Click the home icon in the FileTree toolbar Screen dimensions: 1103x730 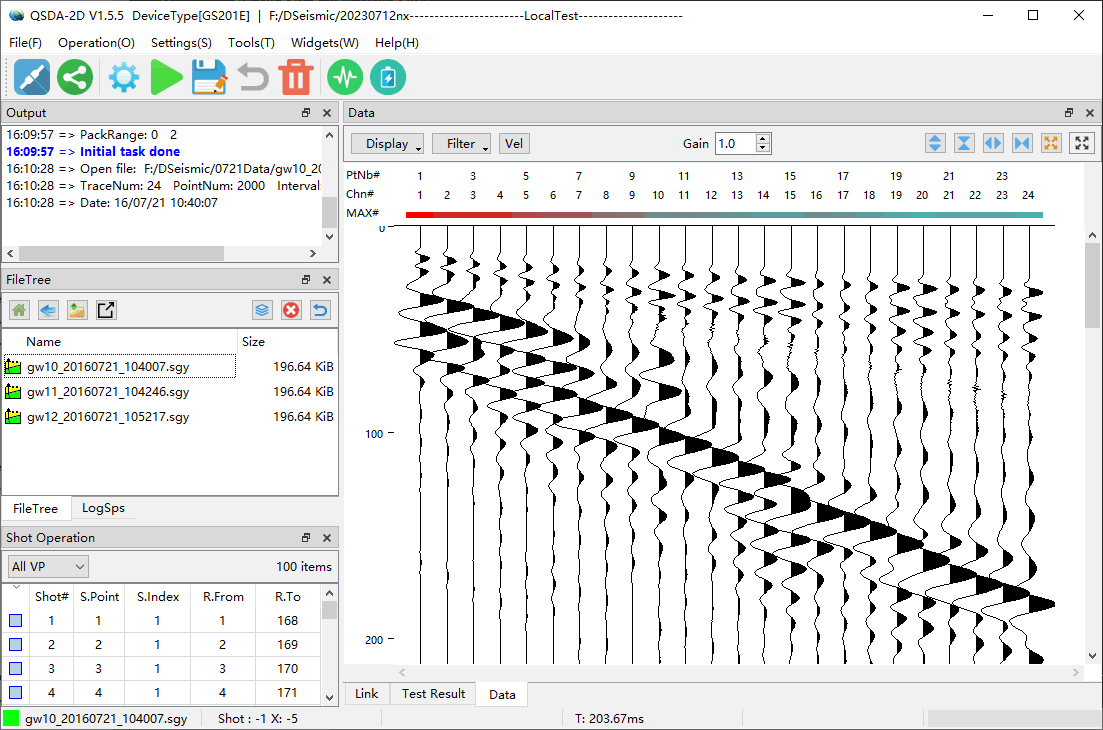click(x=18, y=310)
